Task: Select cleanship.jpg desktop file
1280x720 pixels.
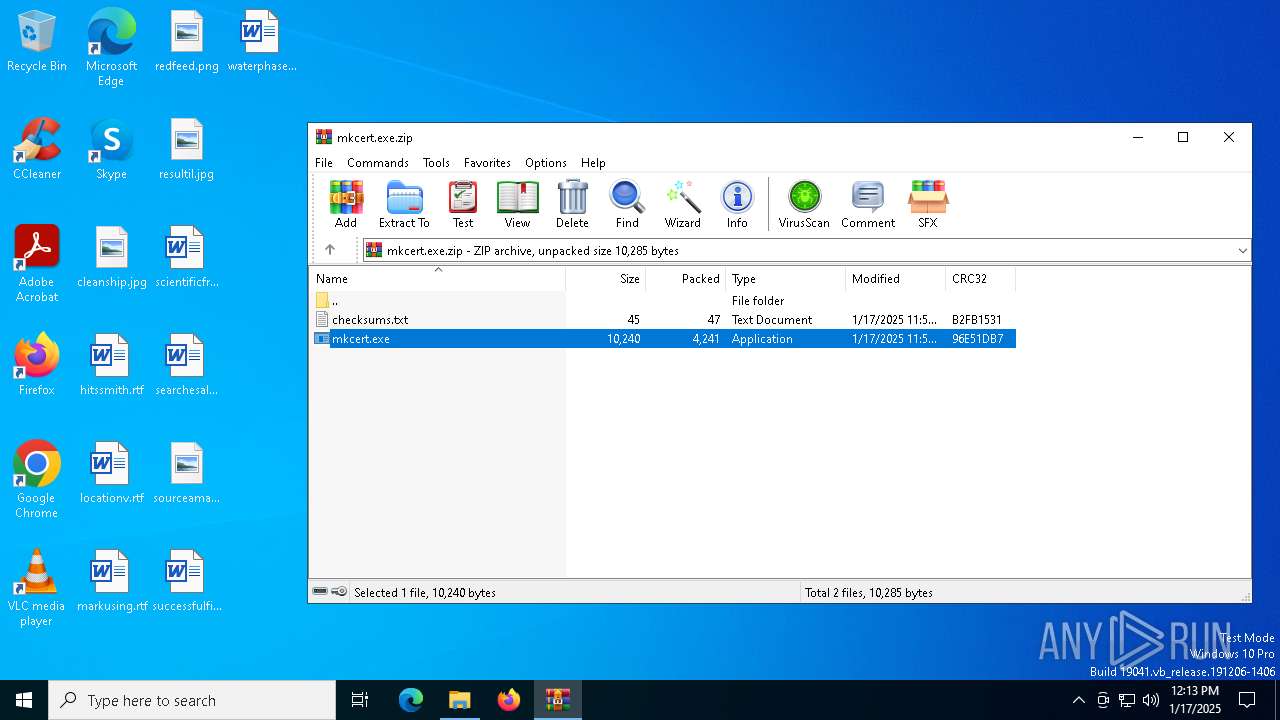Action: pos(112,257)
